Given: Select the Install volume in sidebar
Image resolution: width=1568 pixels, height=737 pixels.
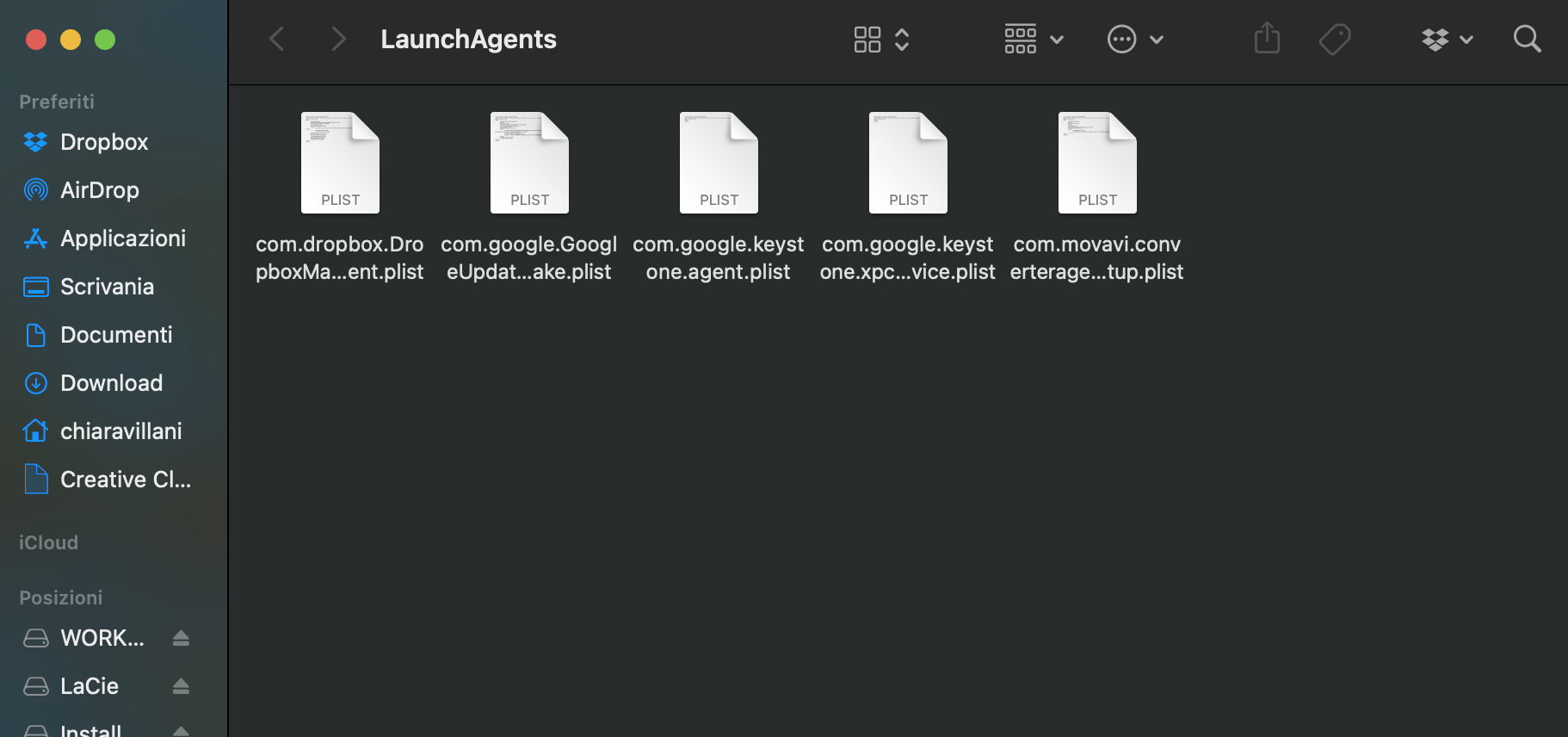Looking at the screenshot, I should point(90,730).
